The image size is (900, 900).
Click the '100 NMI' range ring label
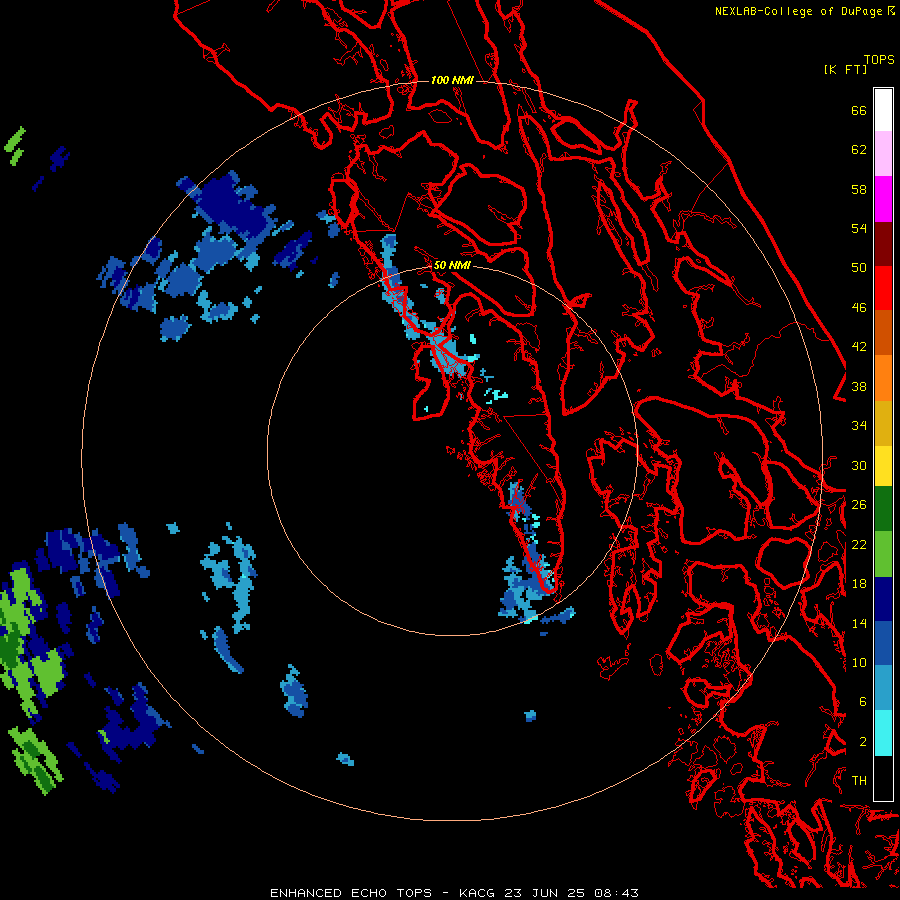coord(452,80)
